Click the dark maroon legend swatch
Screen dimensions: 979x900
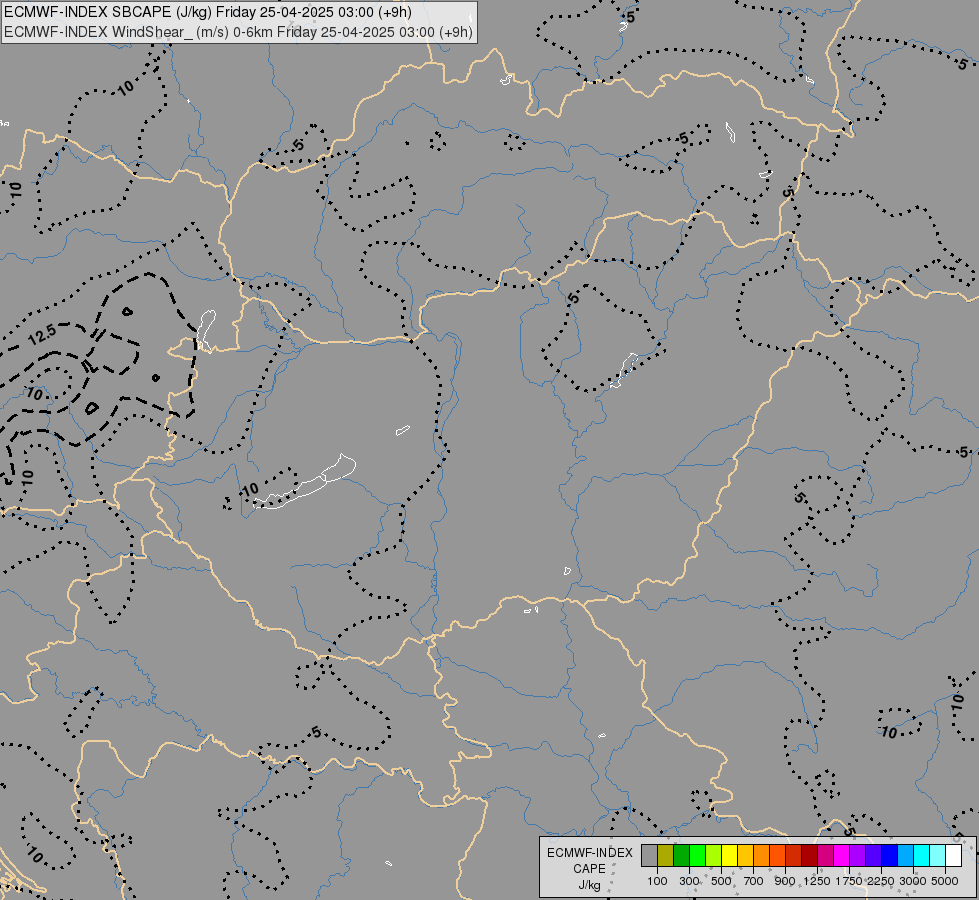click(x=809, y=856)
